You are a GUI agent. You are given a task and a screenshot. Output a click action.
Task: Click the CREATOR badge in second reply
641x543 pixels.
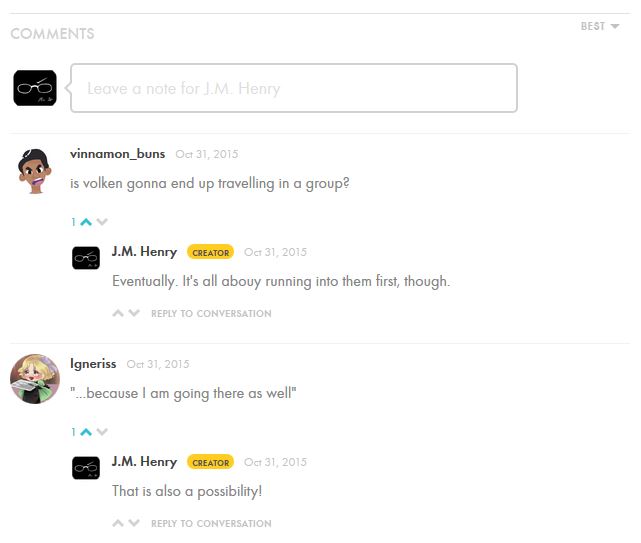tap(211, 462)
